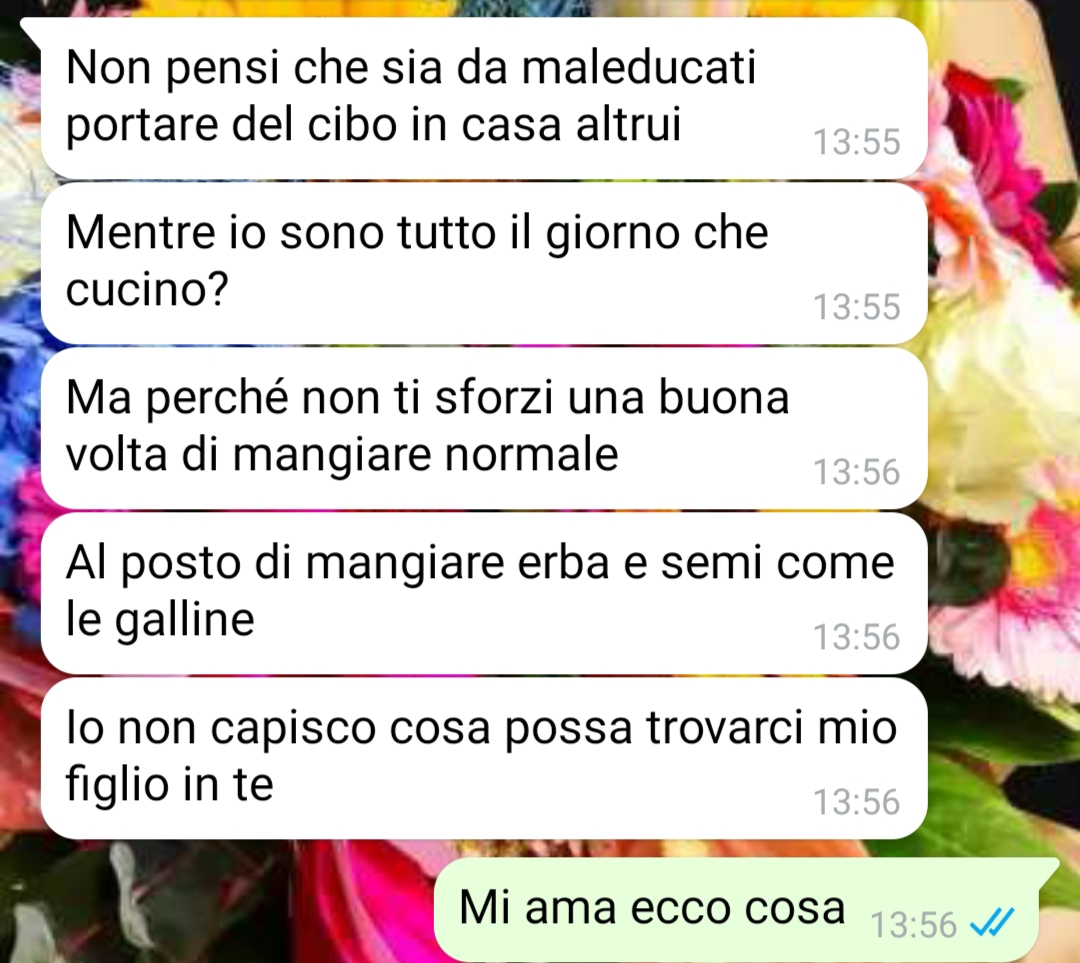Tap the 'Non pensi che sia da maleducati' message

click(x=484, y=98)
